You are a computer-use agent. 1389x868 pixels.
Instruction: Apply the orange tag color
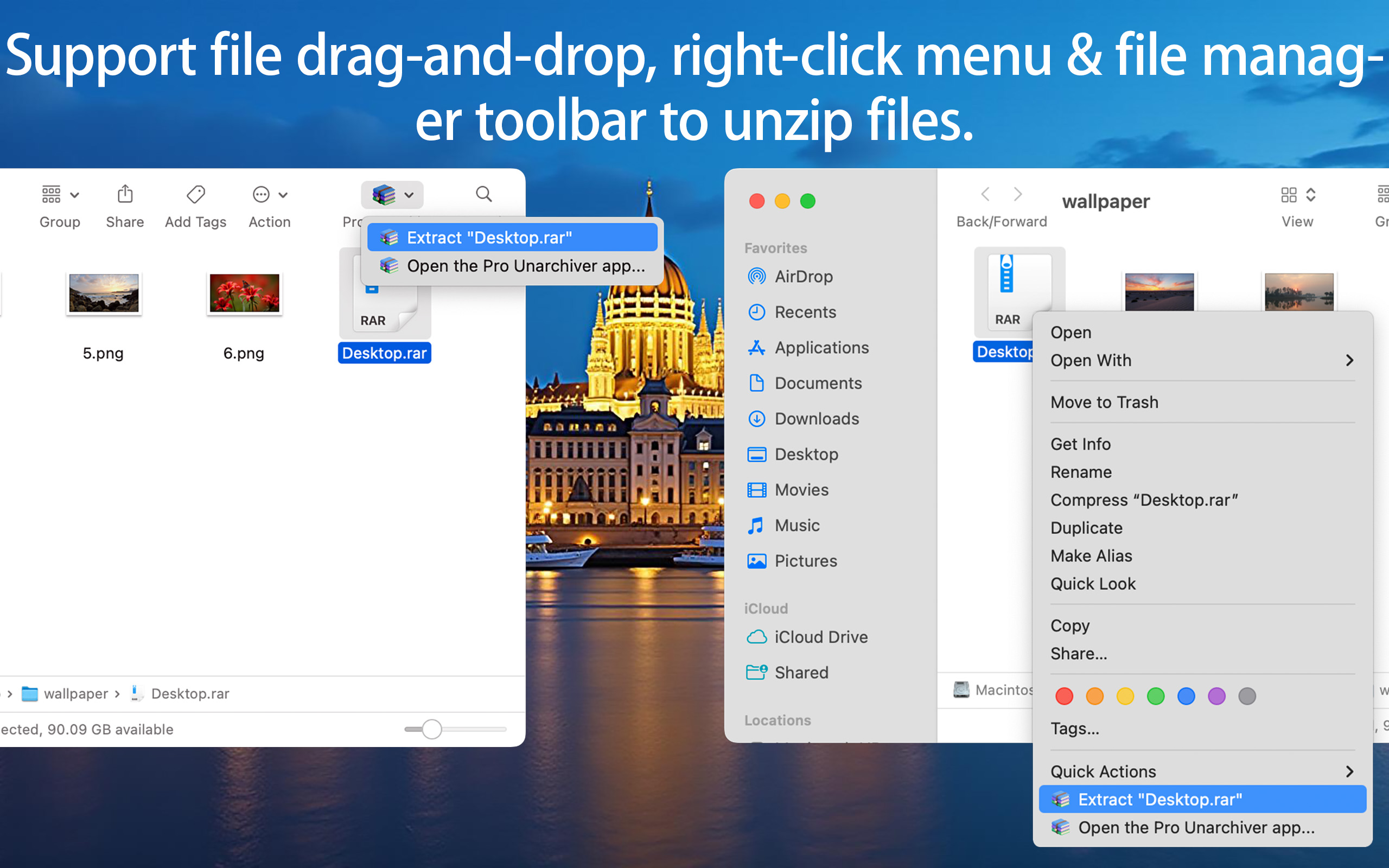1094,697
